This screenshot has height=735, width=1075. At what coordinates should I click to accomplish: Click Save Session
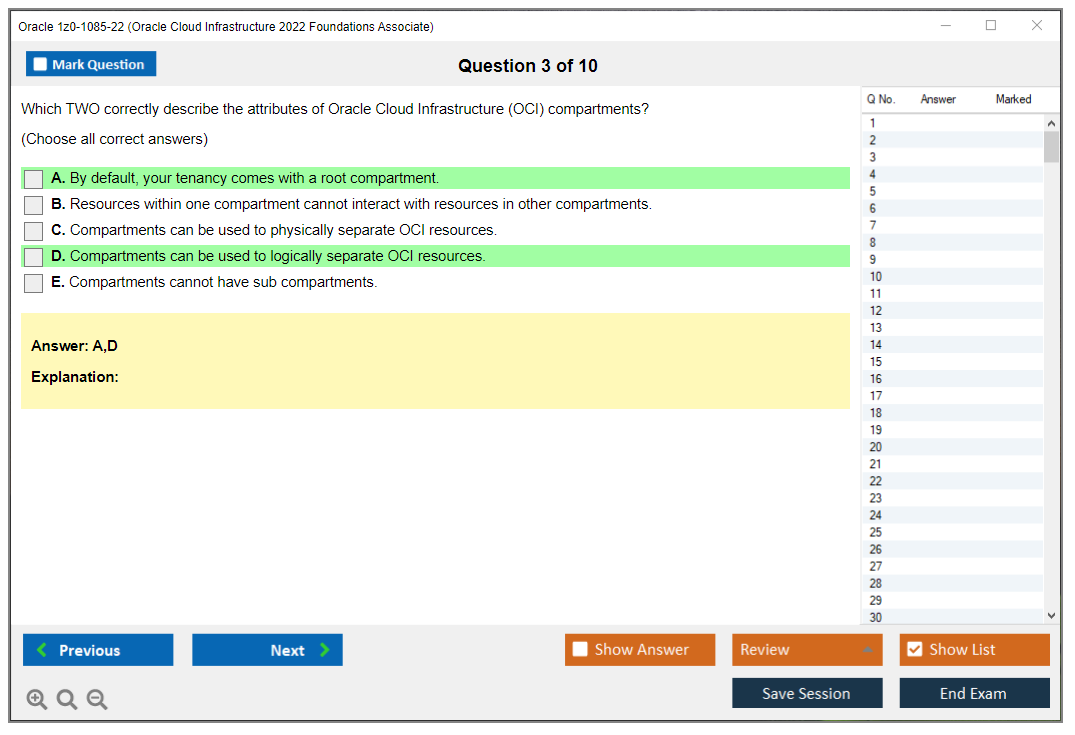pyautogui.click(x=807, y=692)
